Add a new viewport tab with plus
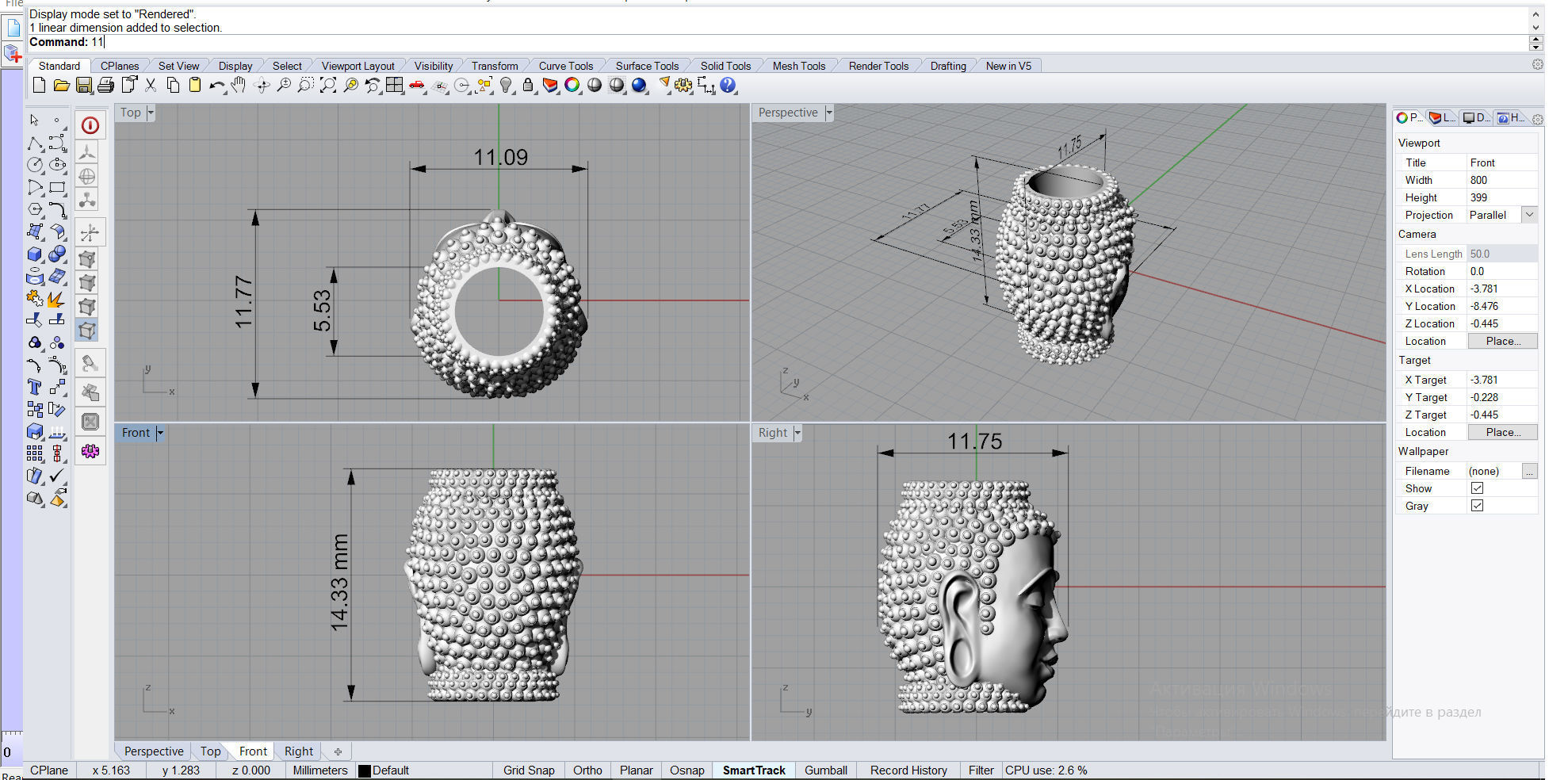 338,751
